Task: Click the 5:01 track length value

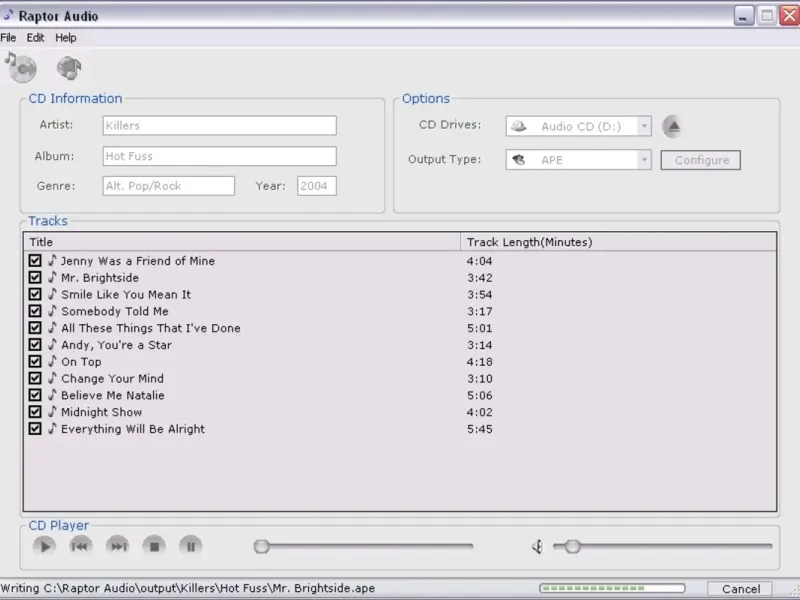Action: 480,328
